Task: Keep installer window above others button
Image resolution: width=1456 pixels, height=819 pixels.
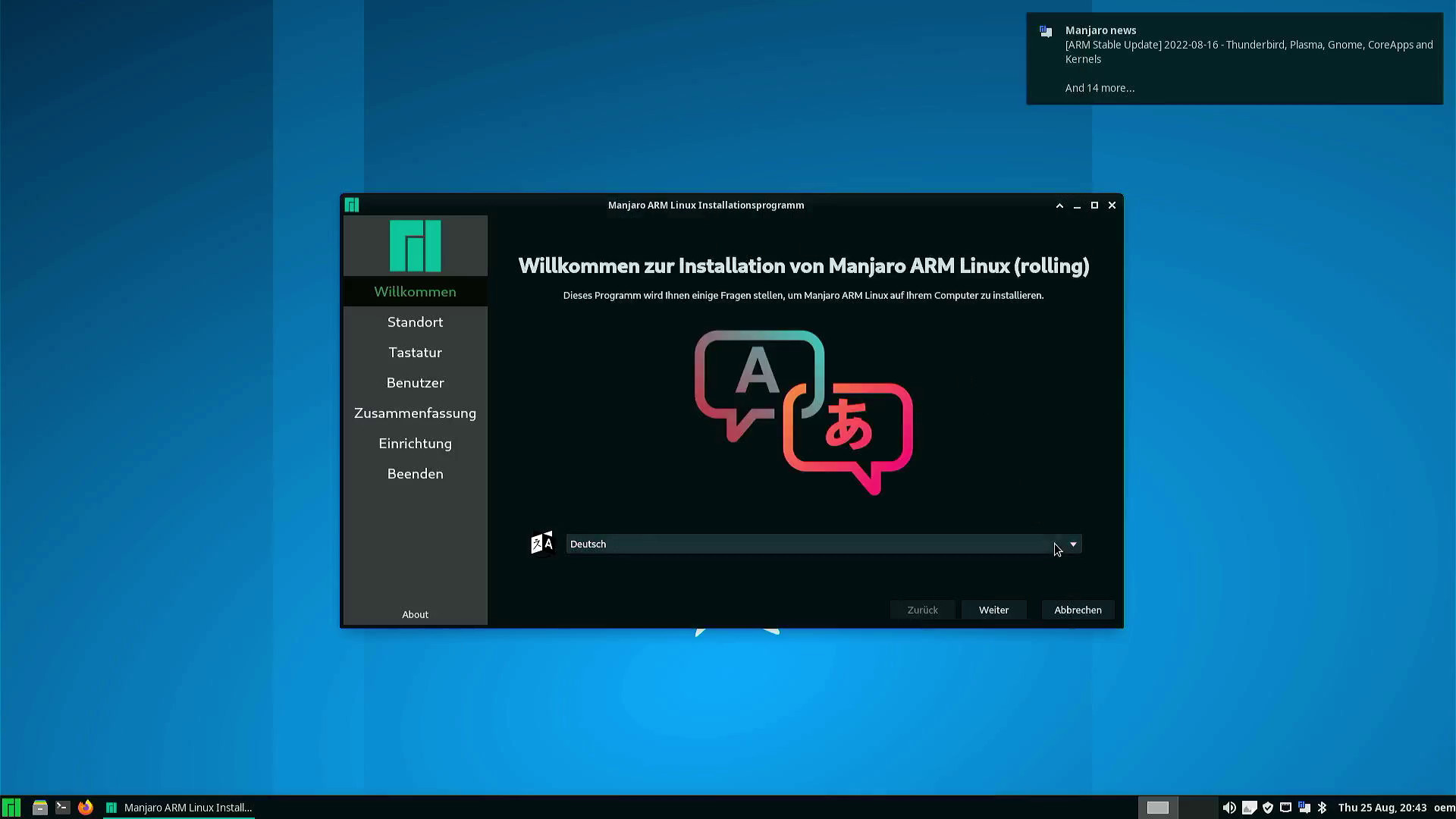Action: click(1059, 206)
